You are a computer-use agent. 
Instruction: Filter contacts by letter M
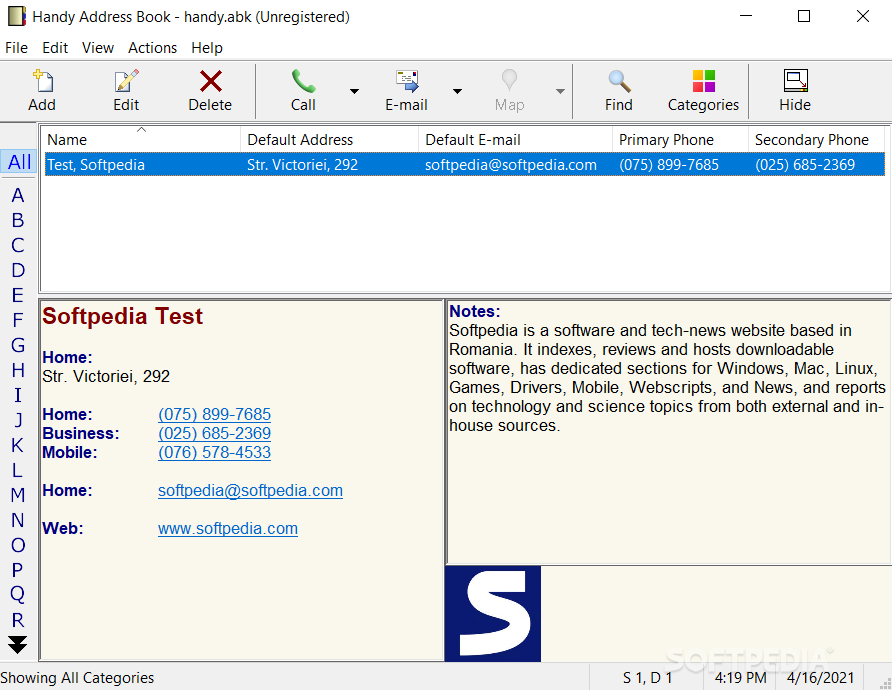(18, 495)
